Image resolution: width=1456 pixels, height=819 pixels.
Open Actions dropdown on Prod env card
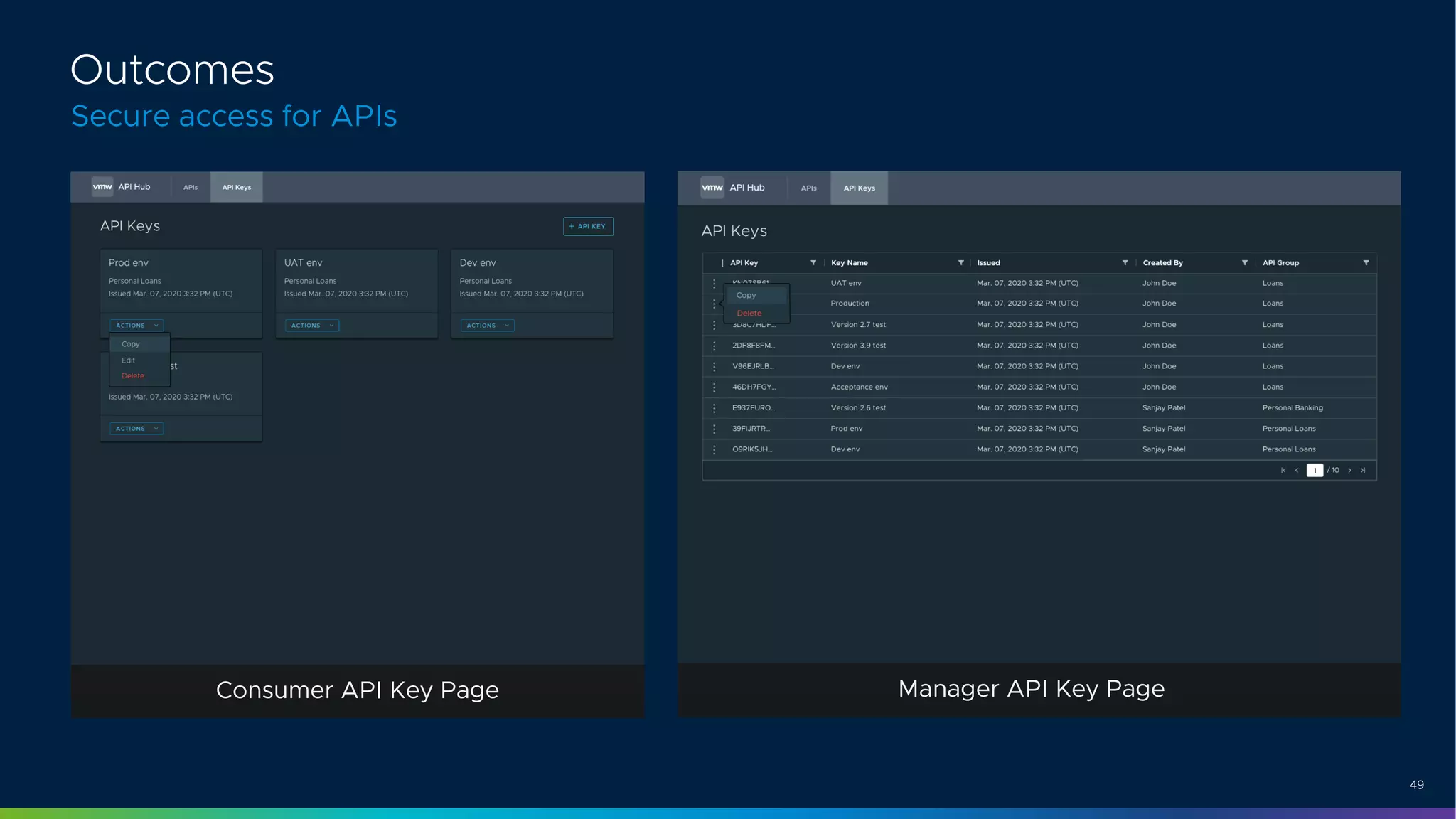pos(136,326)
